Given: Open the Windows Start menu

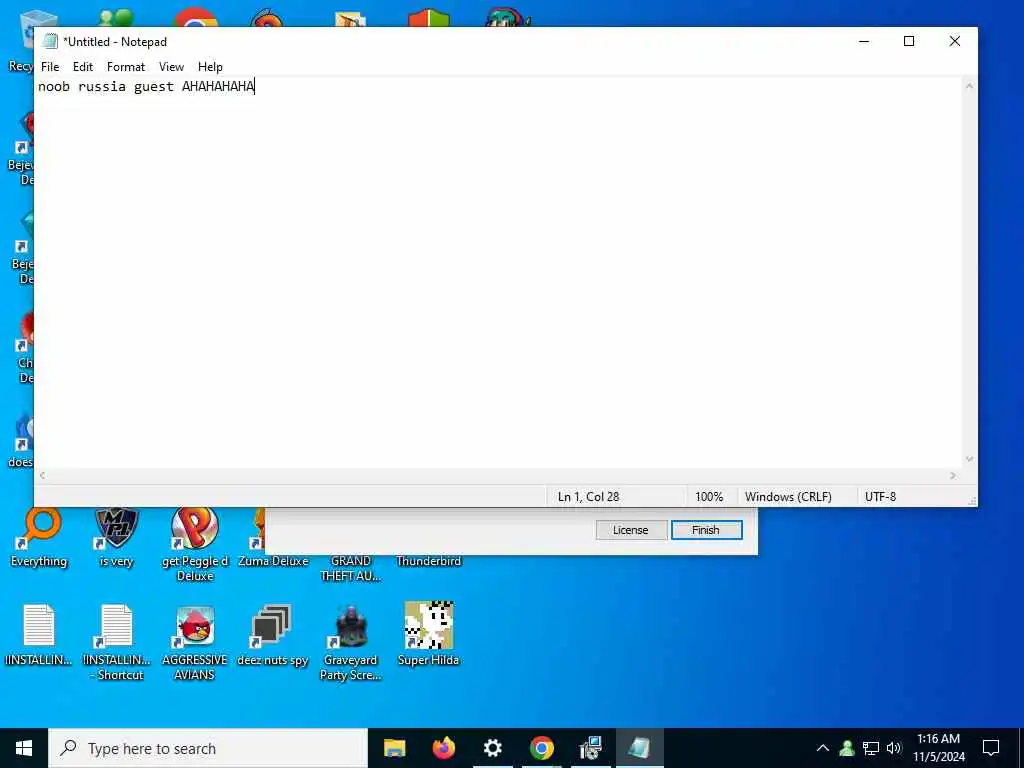Looking at the screenshot, I should click(24, 748).
